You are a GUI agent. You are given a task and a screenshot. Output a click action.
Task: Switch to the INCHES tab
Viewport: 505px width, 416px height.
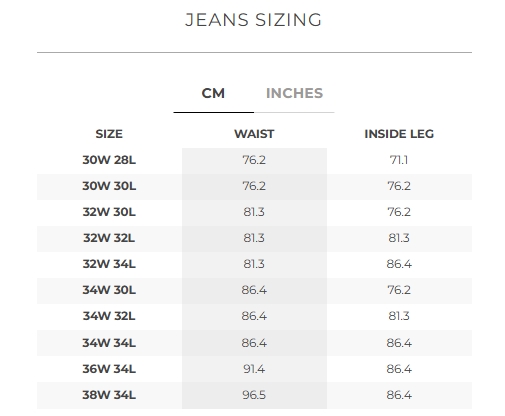[294, 93]
